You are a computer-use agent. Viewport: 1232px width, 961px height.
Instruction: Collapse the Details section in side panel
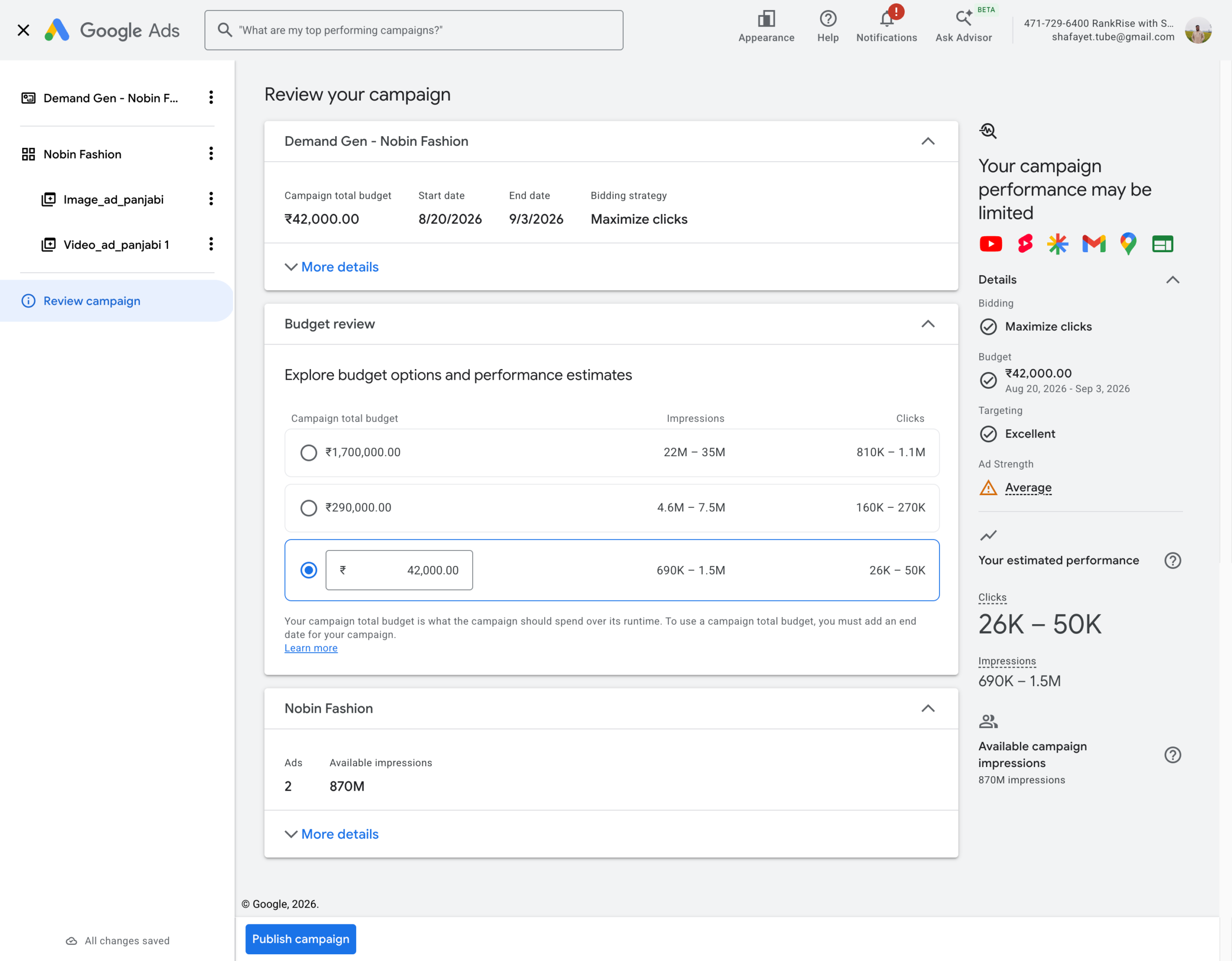click(x=1173, y=280)
